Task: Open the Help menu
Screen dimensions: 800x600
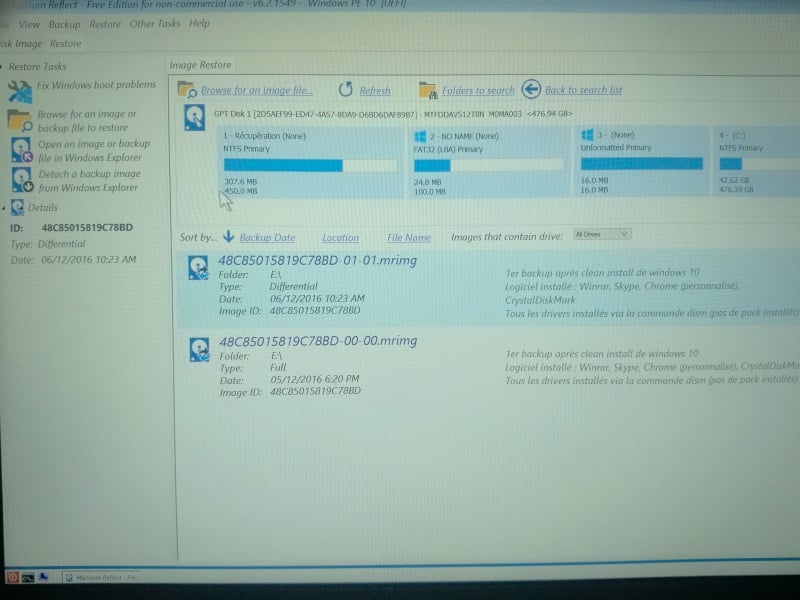Action: [x=199, y=23]
